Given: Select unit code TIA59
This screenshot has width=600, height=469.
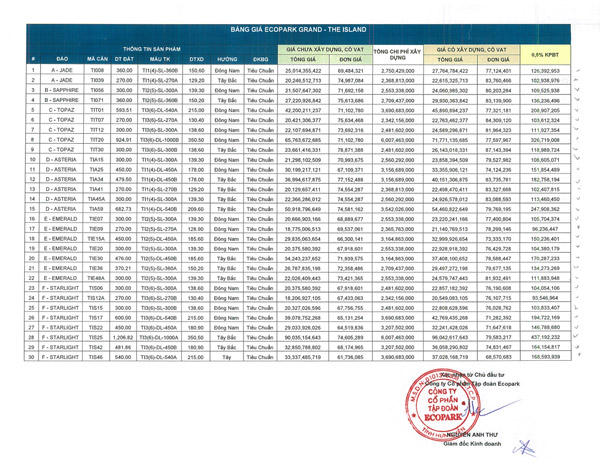Looking at the screenshot, I should tap(96, 209).
